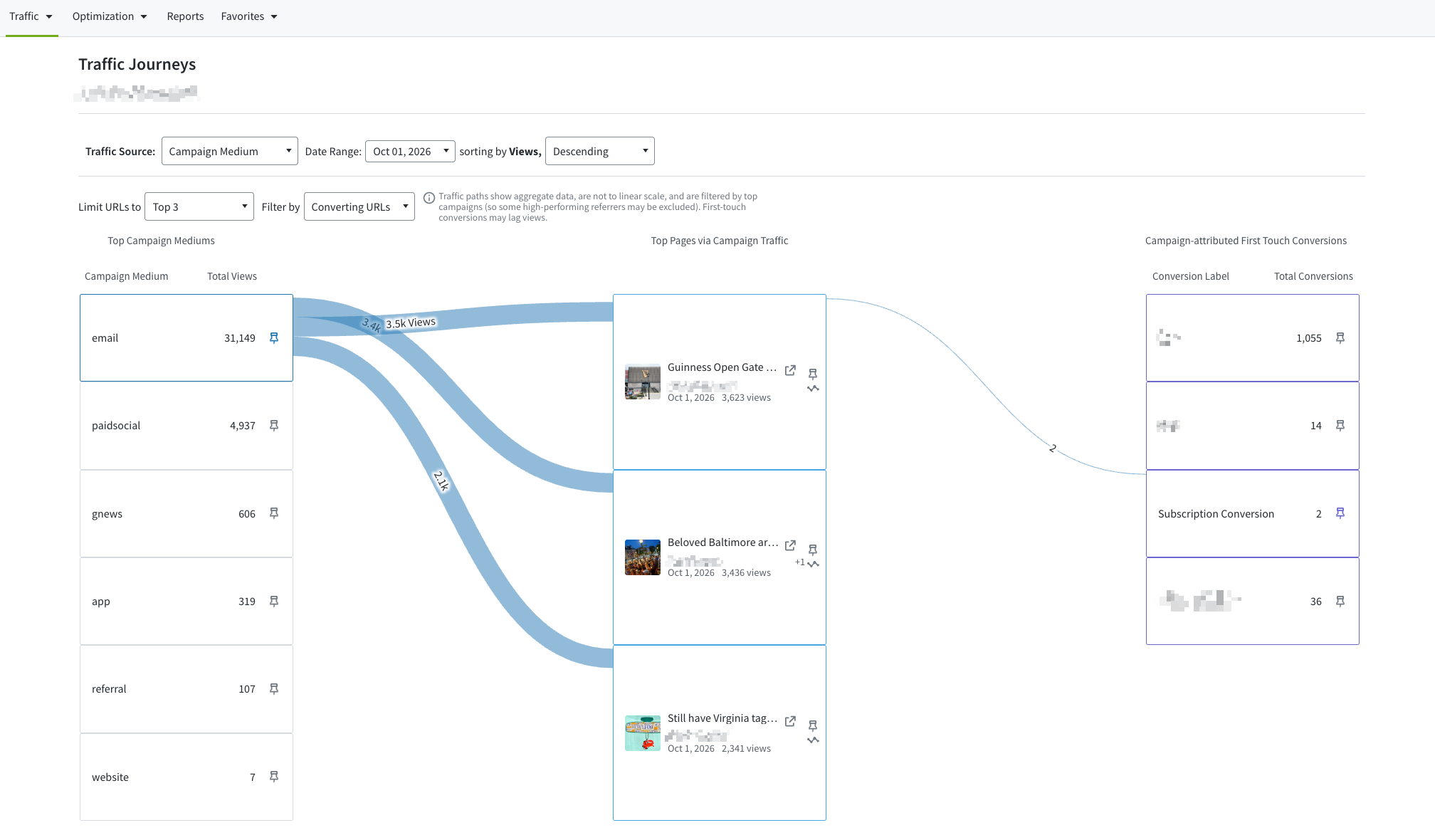Open the Traffic menu
1435x840 pixels.
[31, 16]
